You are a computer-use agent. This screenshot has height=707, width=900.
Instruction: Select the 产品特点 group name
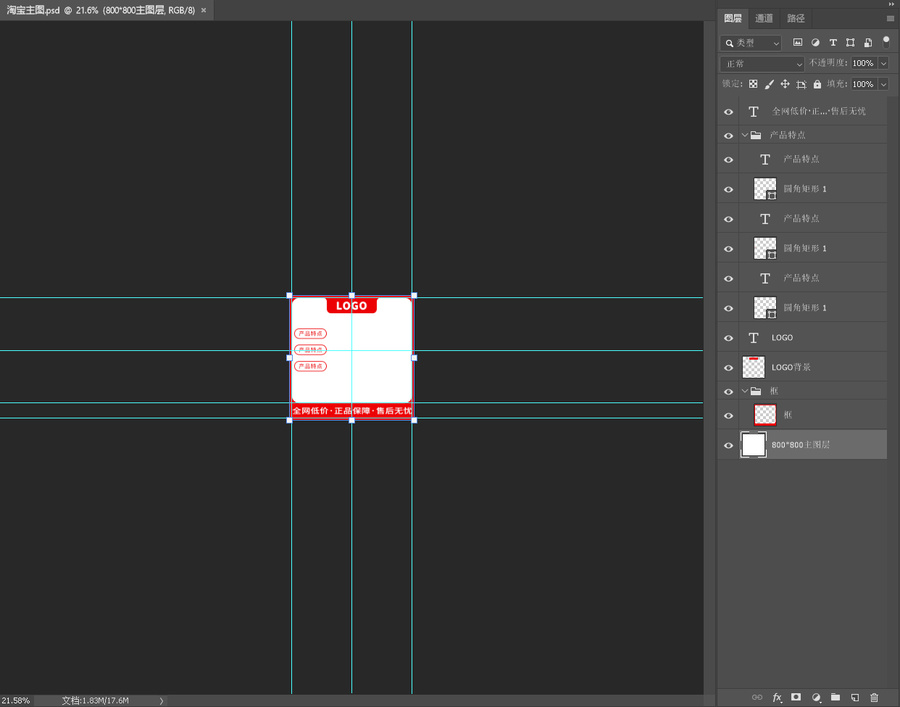coord(788,135)
